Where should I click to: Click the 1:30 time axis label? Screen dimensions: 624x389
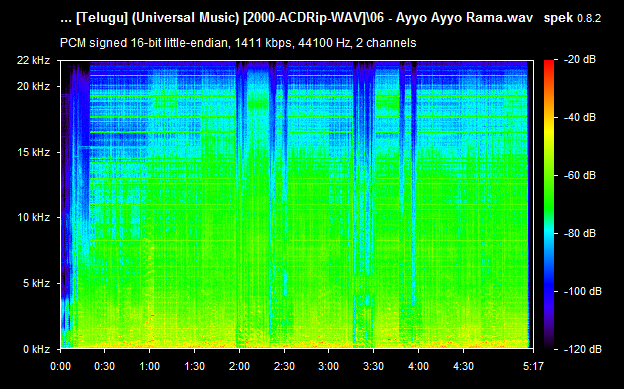pos(195,366)
